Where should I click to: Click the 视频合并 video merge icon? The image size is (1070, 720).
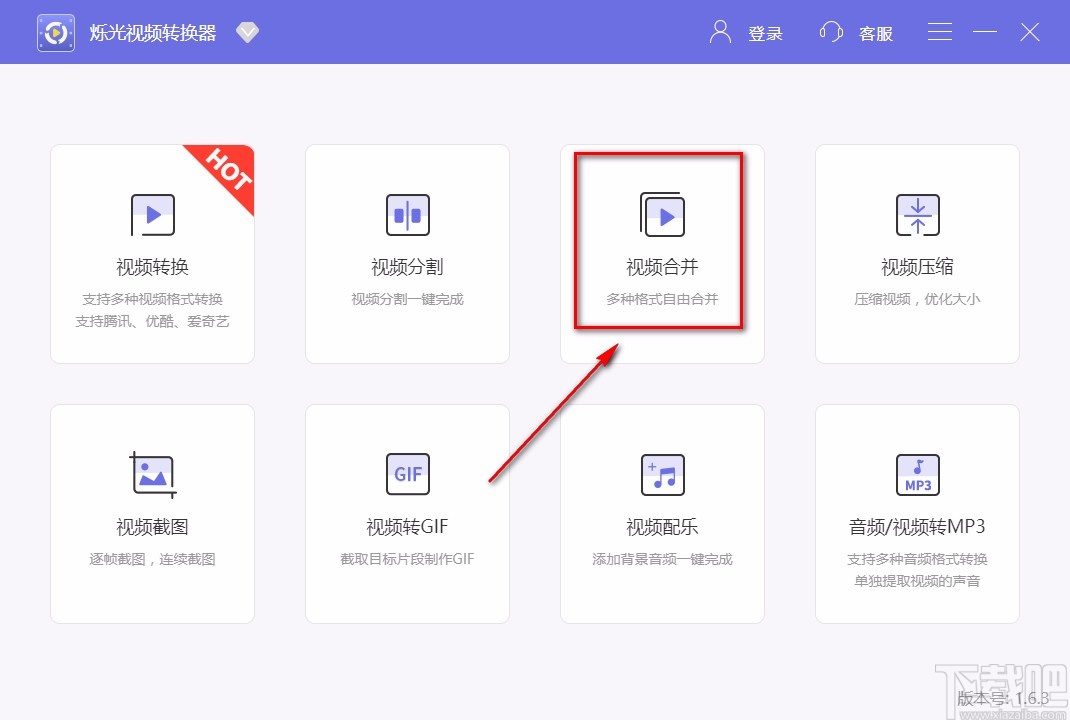662,215
